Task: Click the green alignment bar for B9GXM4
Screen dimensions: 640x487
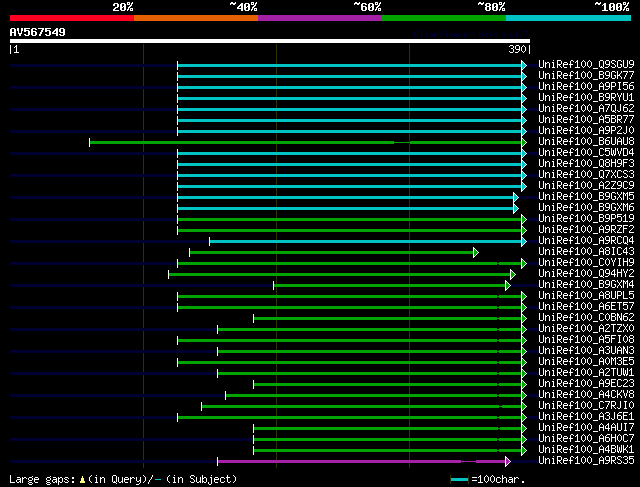Action: click(x=389, y=286)
